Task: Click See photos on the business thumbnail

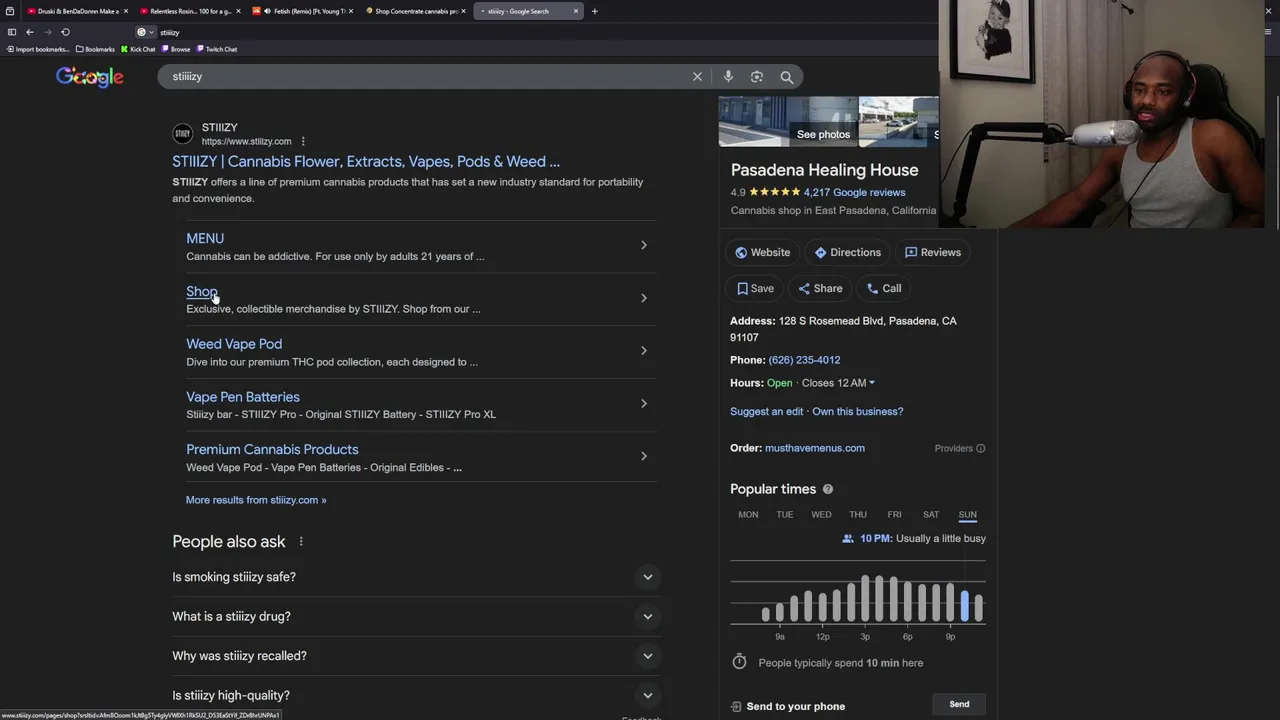Action: coord(823,134)
